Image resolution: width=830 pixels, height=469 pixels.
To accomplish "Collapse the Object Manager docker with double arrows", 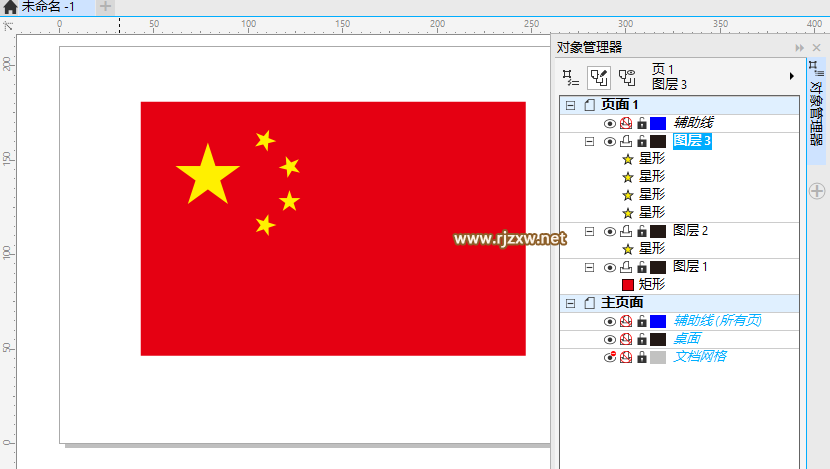I will (x=799, y=48).
